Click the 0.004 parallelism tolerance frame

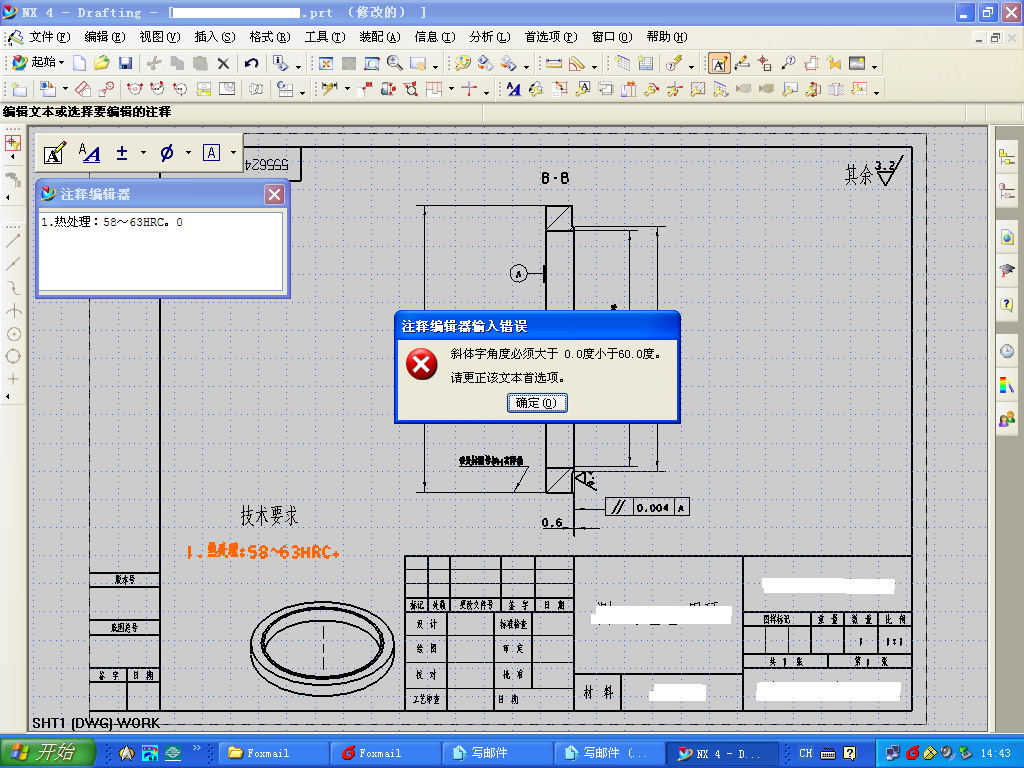click(x=647, y=507)
